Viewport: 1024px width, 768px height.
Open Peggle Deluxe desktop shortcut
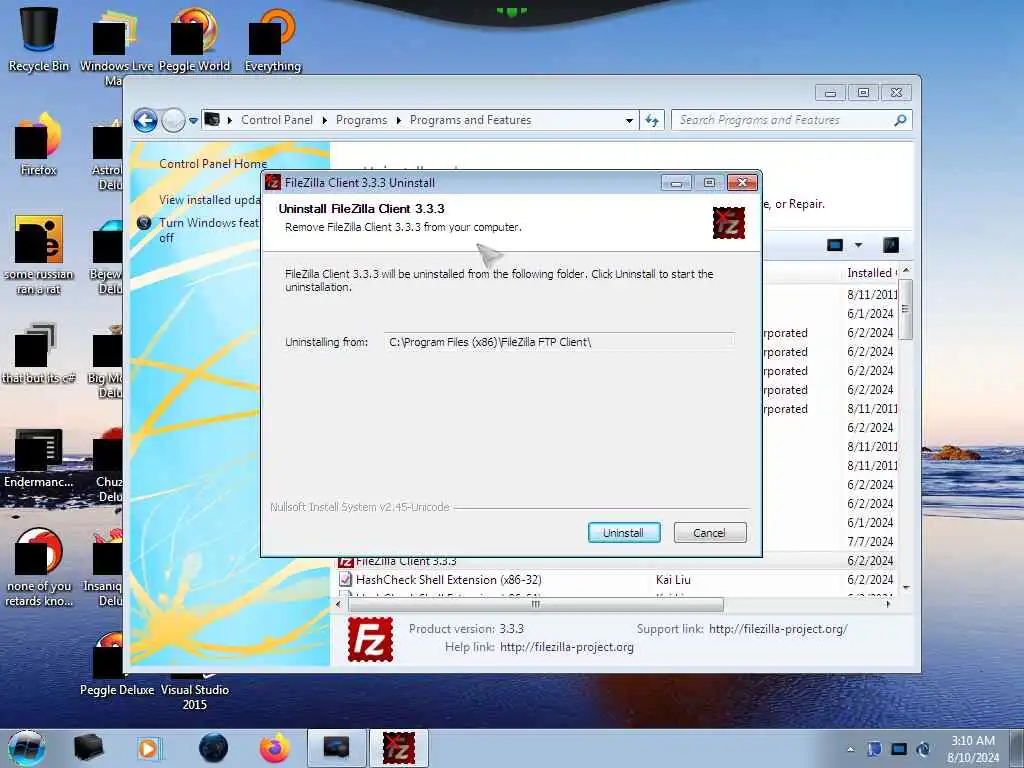(x=117, y=663)
